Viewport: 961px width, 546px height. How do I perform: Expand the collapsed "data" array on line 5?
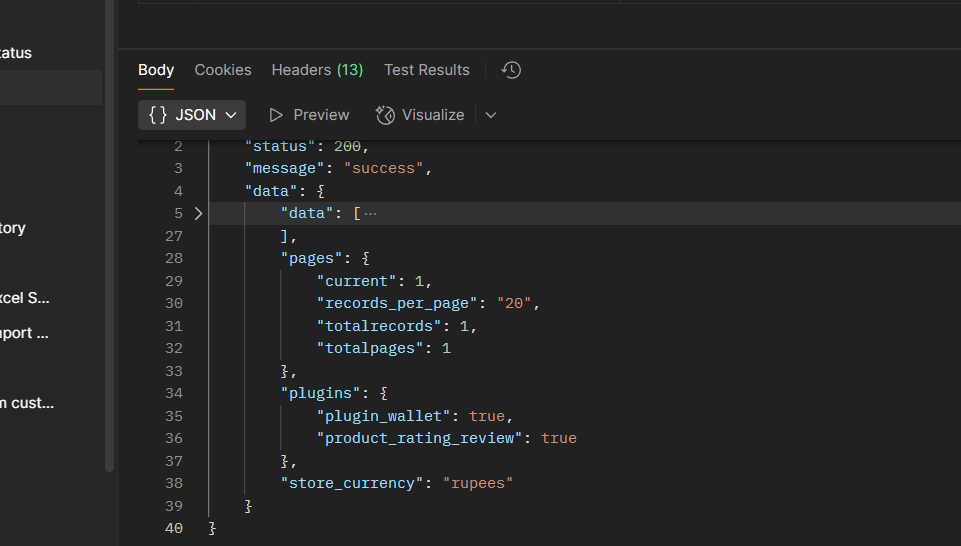[x=198, y=213]
